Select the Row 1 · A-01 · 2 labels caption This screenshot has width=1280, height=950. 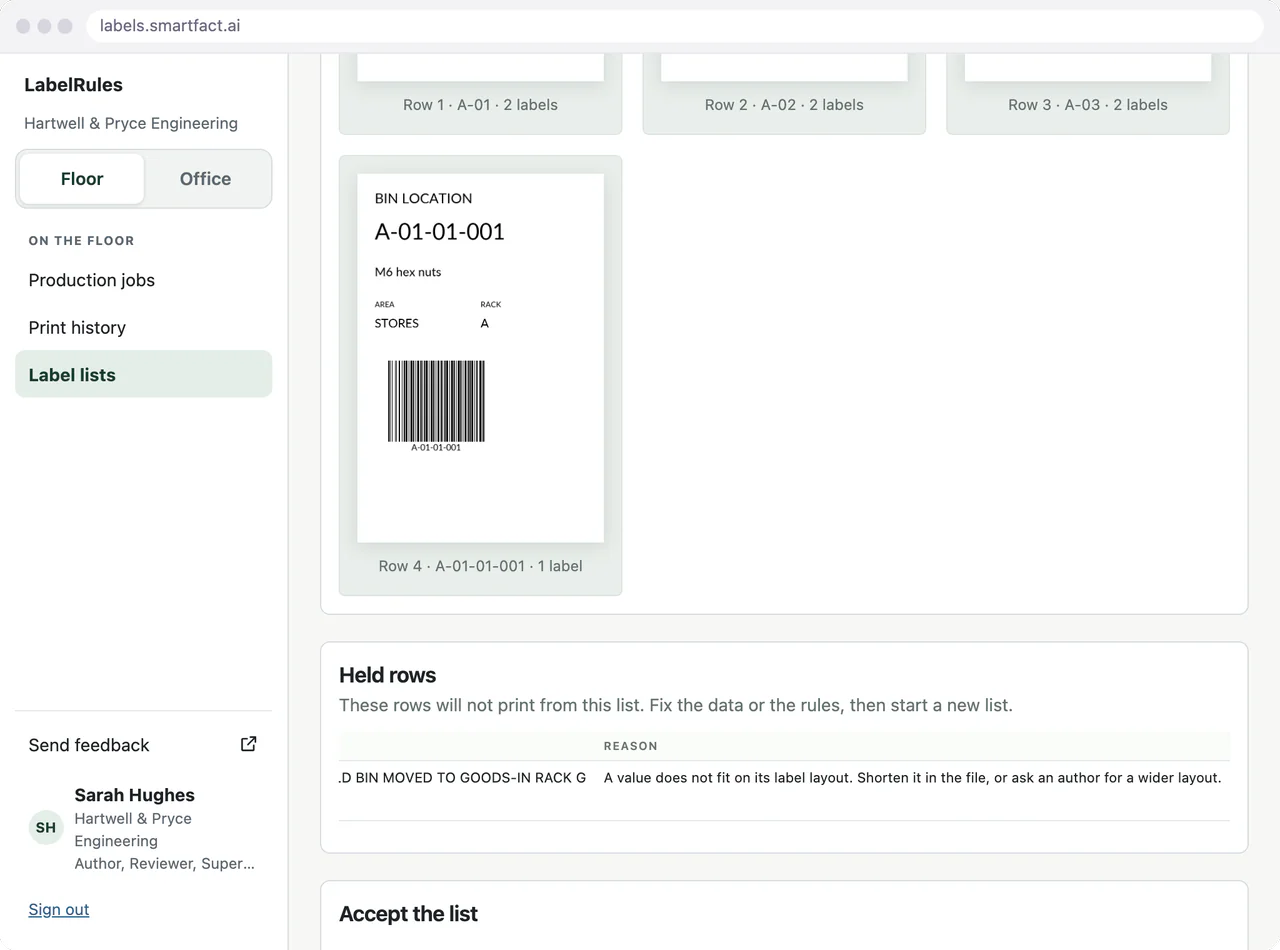click(480, 105)
